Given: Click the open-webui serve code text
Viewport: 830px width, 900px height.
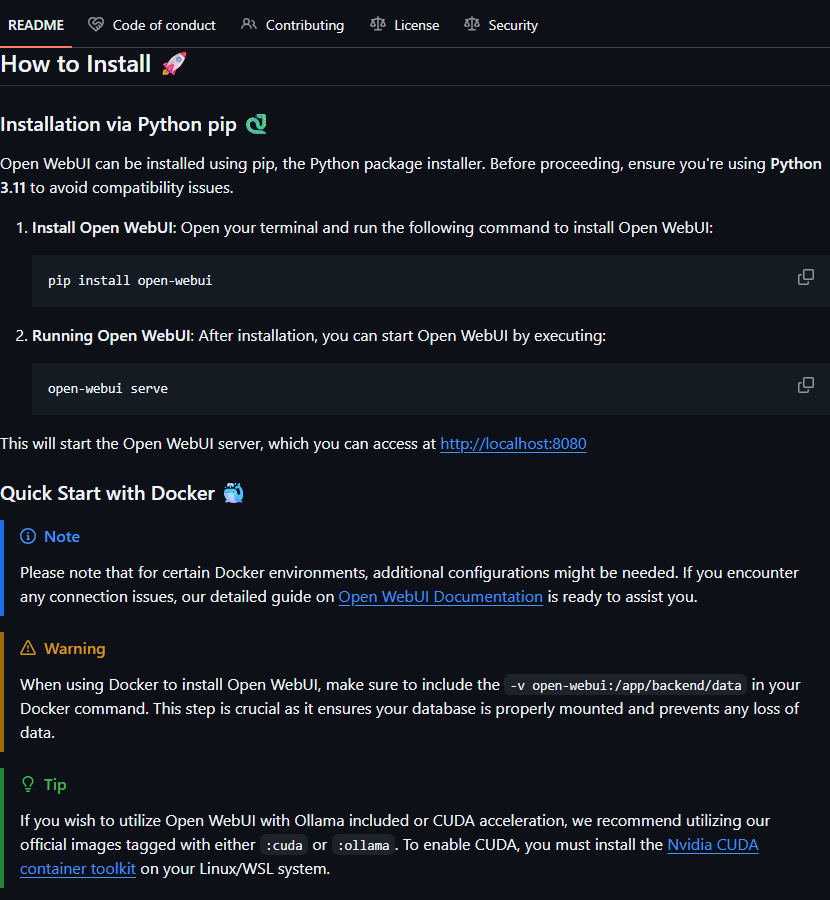Looking at the screenshot, I should point(108,388).
